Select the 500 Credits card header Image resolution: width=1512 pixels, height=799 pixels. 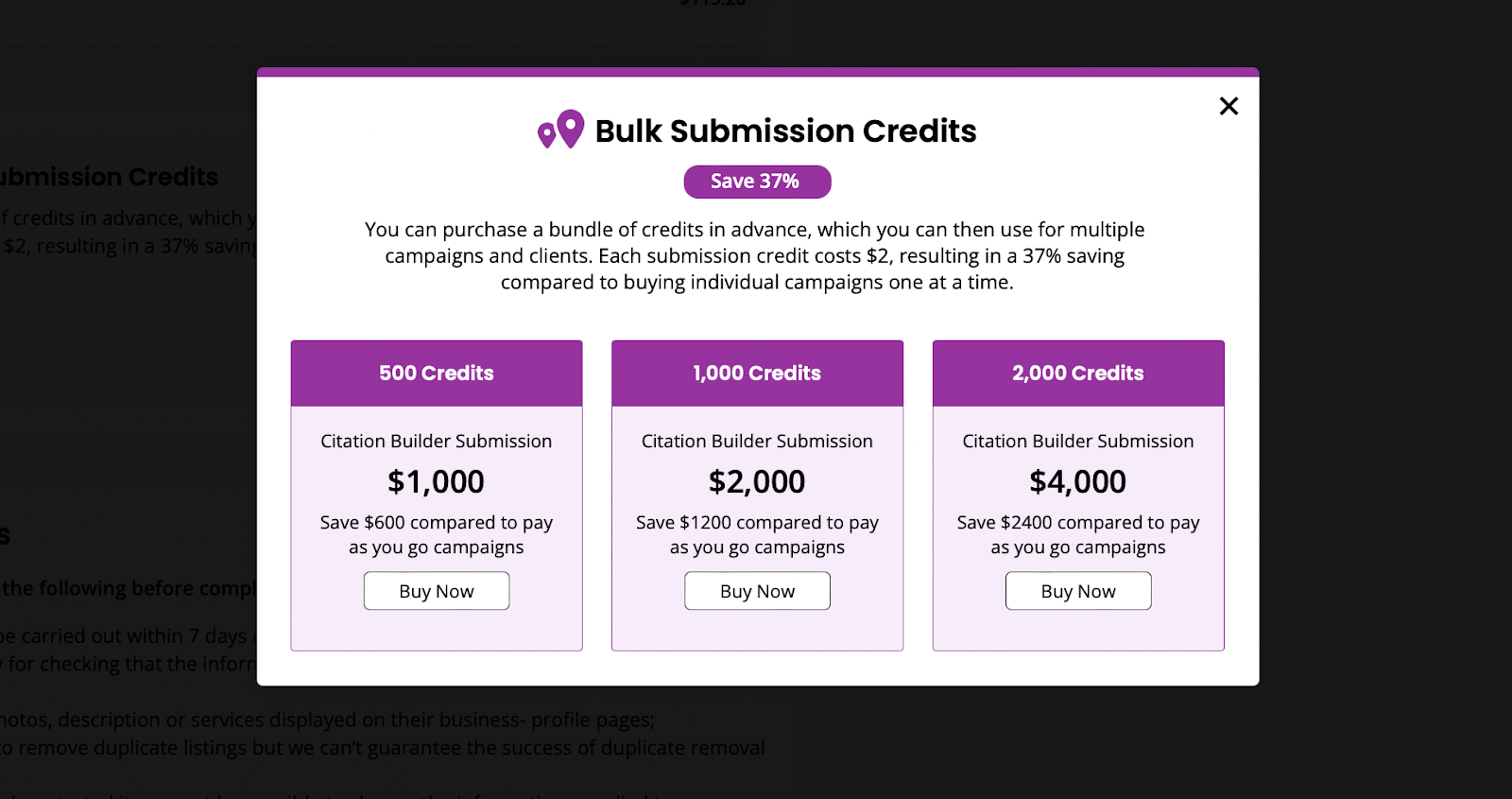tap(437, 373)
